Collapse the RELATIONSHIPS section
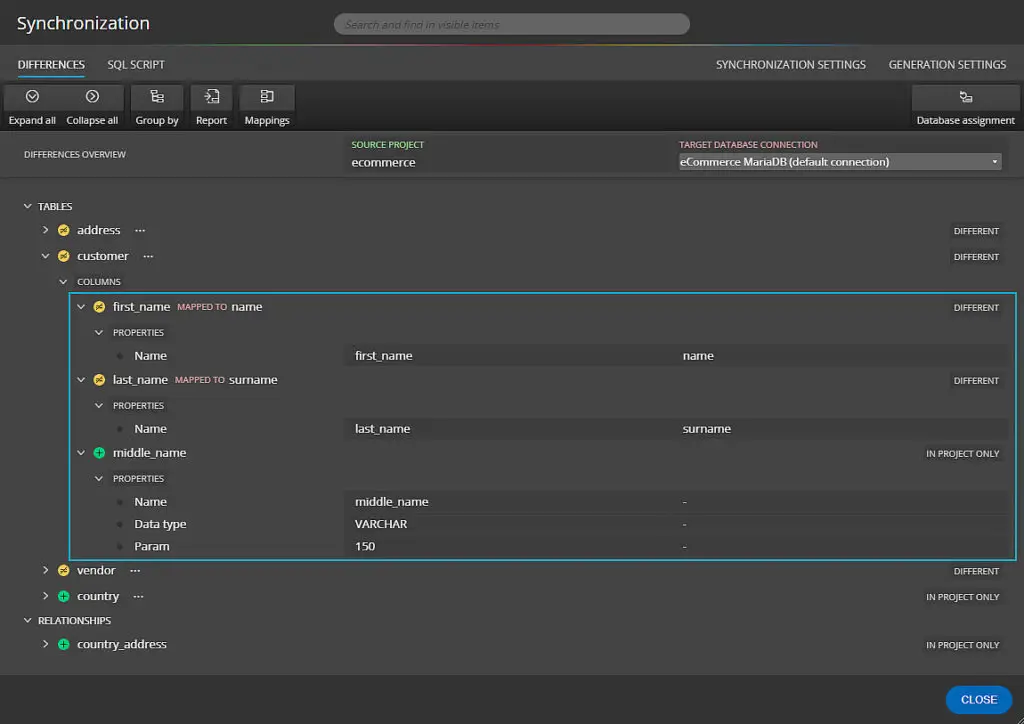This screenshot has height=724, width=1024. (27, 620)
